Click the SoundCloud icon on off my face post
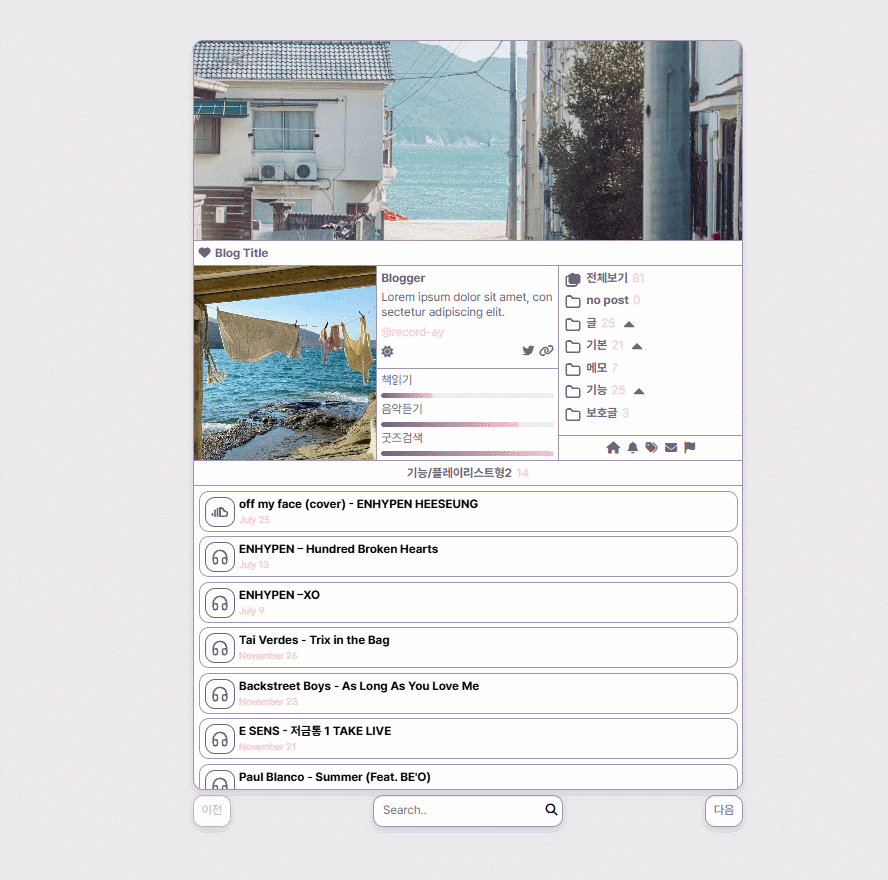 click(220, 512)
